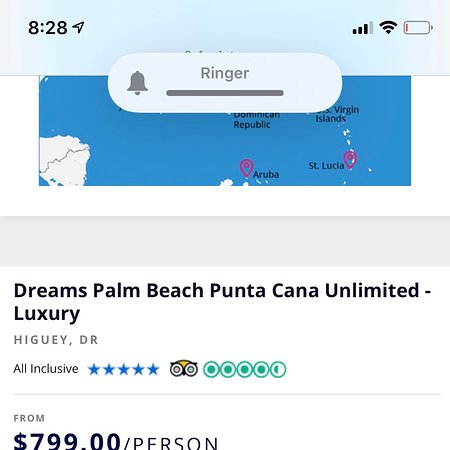This screenshot has height=450, width=450.
Task: Tap the cellular signal bars
Action: (x=363, y=28)
